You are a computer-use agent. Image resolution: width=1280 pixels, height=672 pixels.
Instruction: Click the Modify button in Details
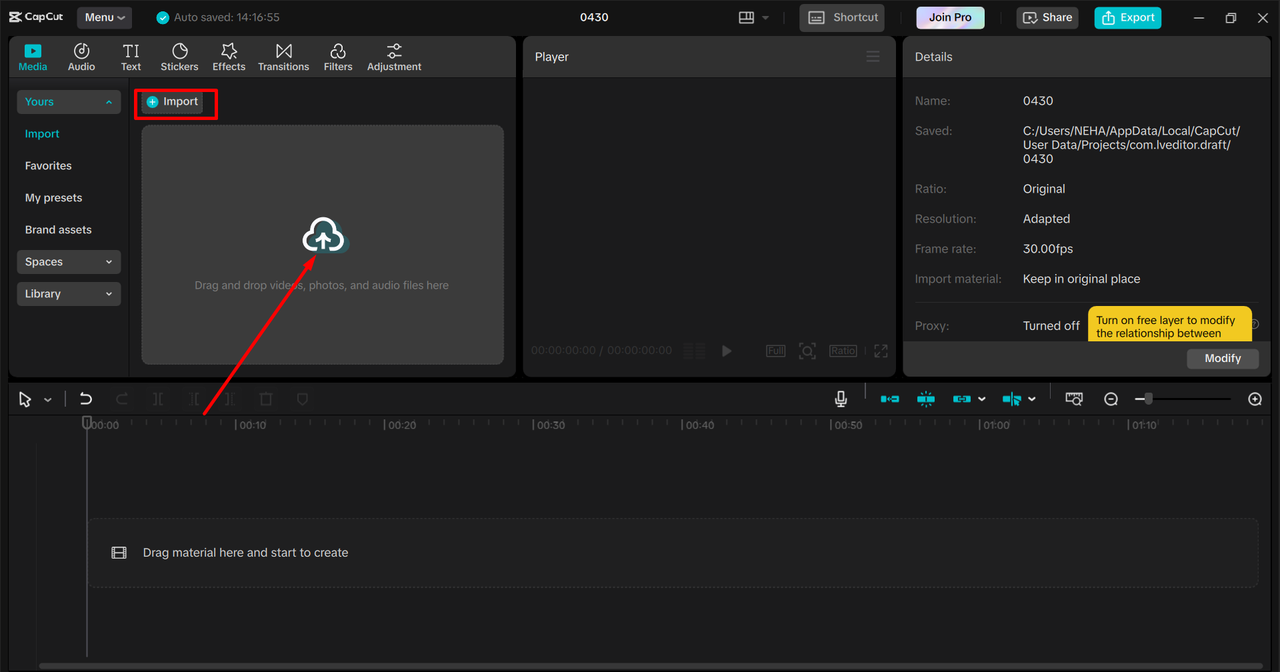1222,358
